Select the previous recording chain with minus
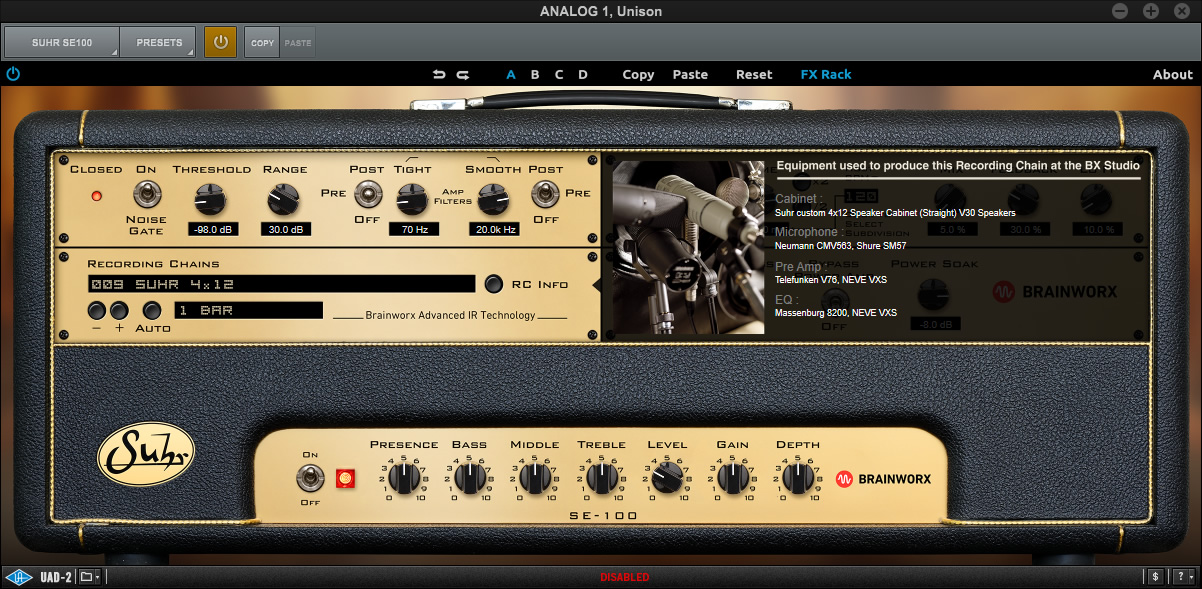This screenshot has width=1202, height=589. click(97, 310)
